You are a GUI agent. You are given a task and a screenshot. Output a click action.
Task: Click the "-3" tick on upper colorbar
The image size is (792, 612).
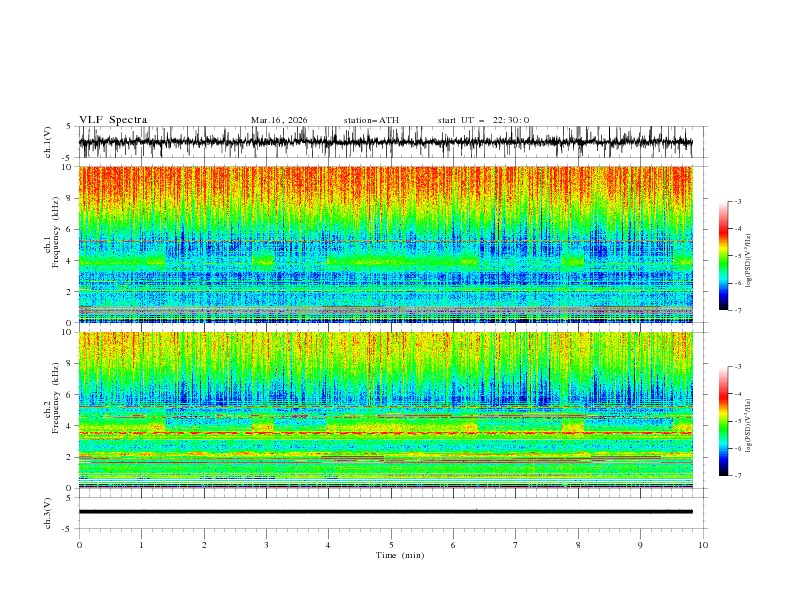tap(738, 201)
